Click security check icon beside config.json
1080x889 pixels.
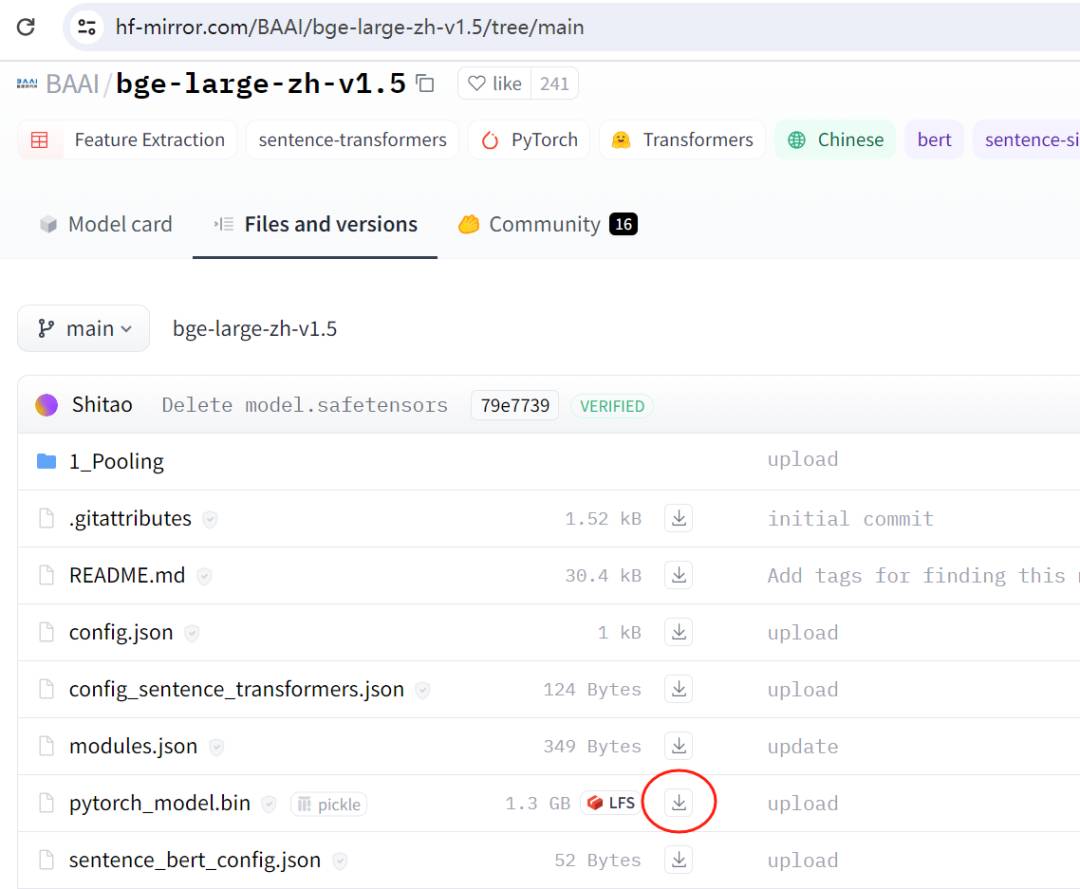(x=192, y=634)
